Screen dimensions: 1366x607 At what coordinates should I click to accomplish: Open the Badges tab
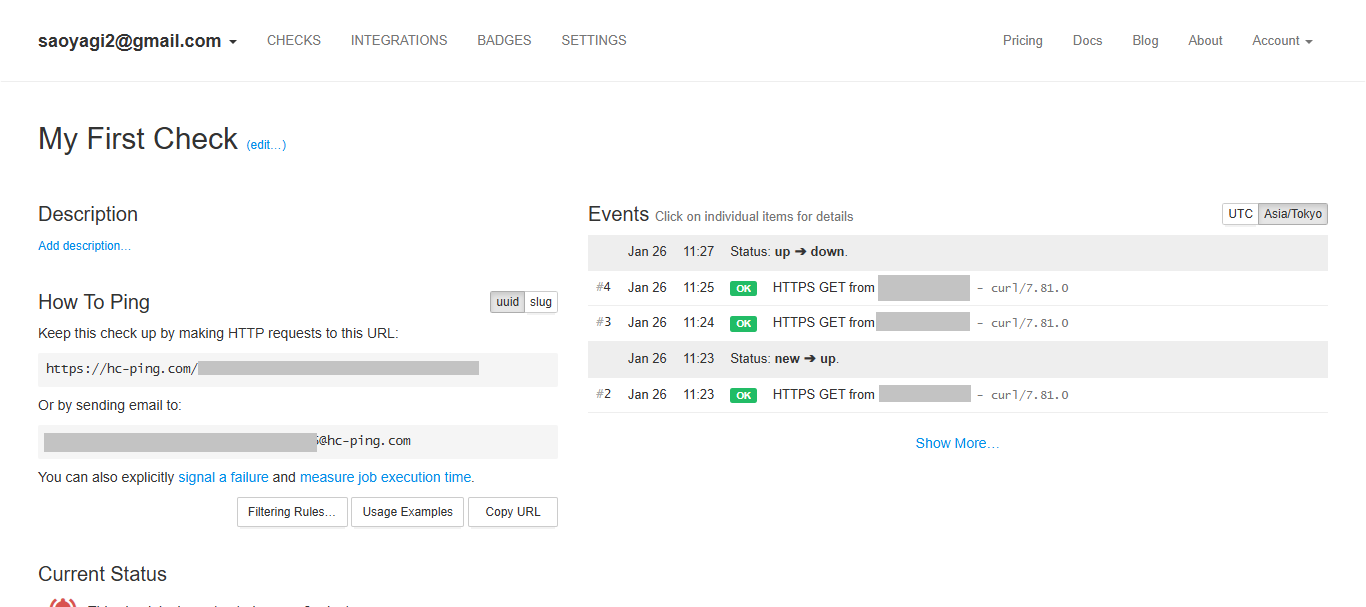(504, 41)
